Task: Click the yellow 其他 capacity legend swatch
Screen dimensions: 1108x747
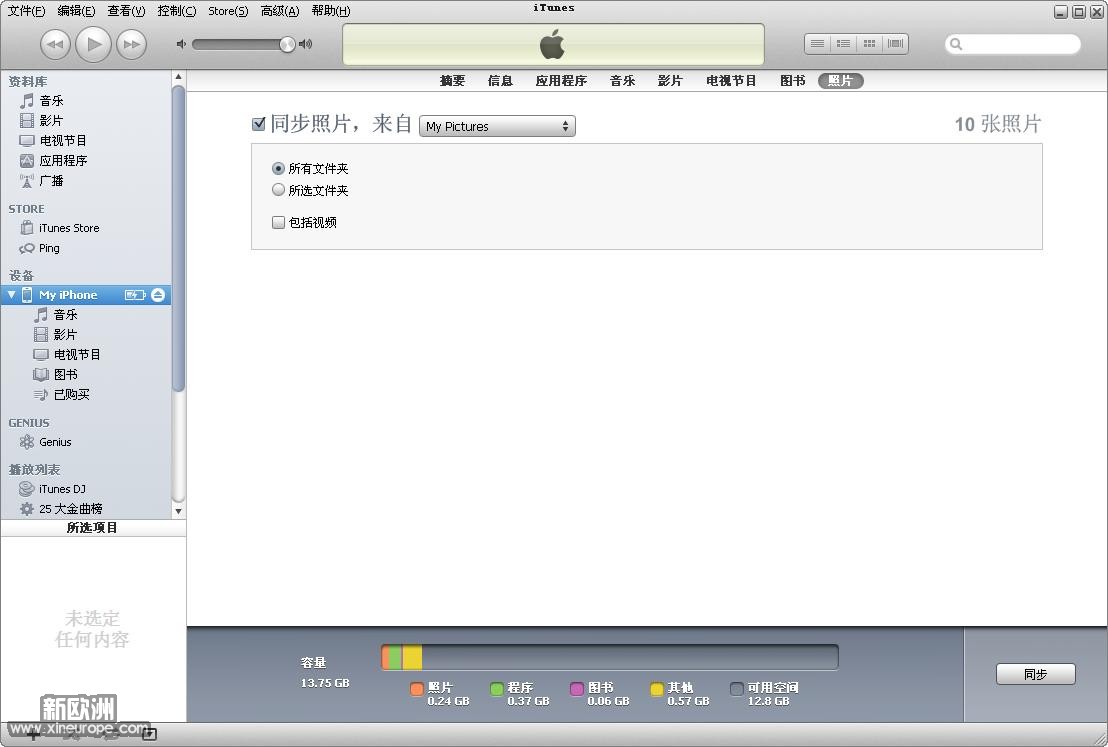Action: pyautogui.click(x=656, y=688)
